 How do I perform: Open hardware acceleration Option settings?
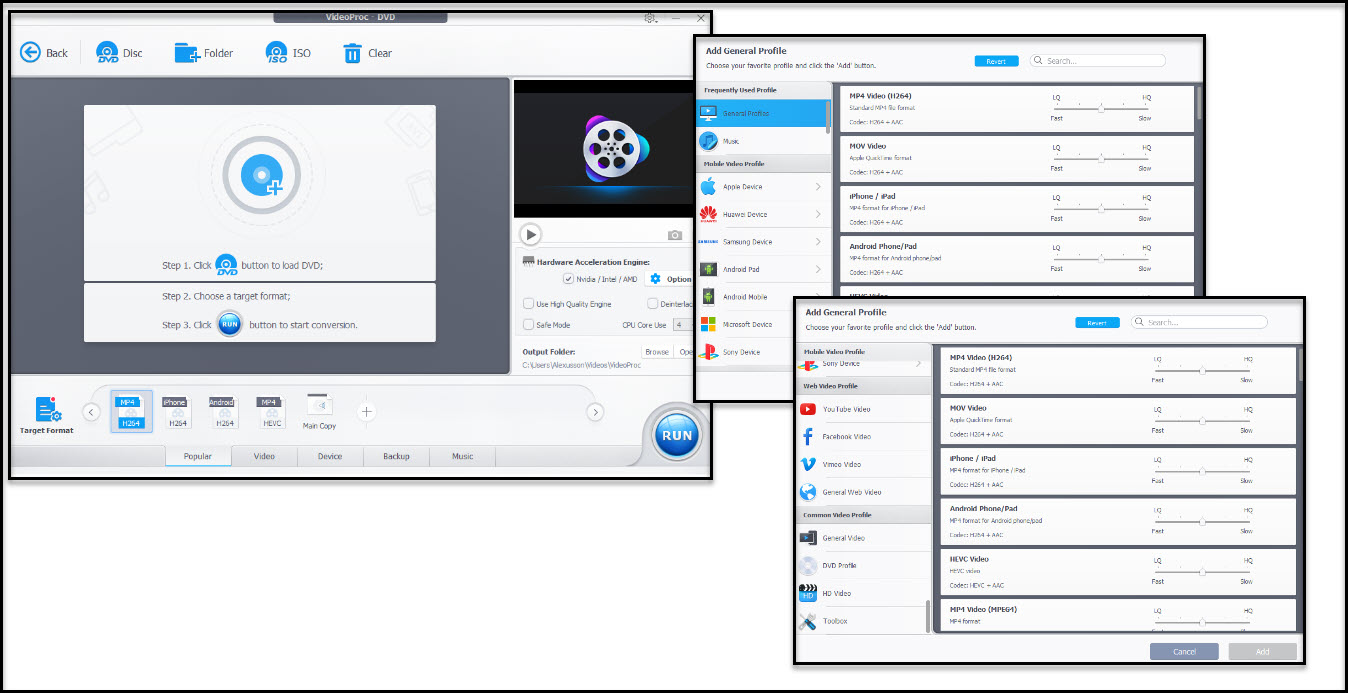tap(669, 279)
